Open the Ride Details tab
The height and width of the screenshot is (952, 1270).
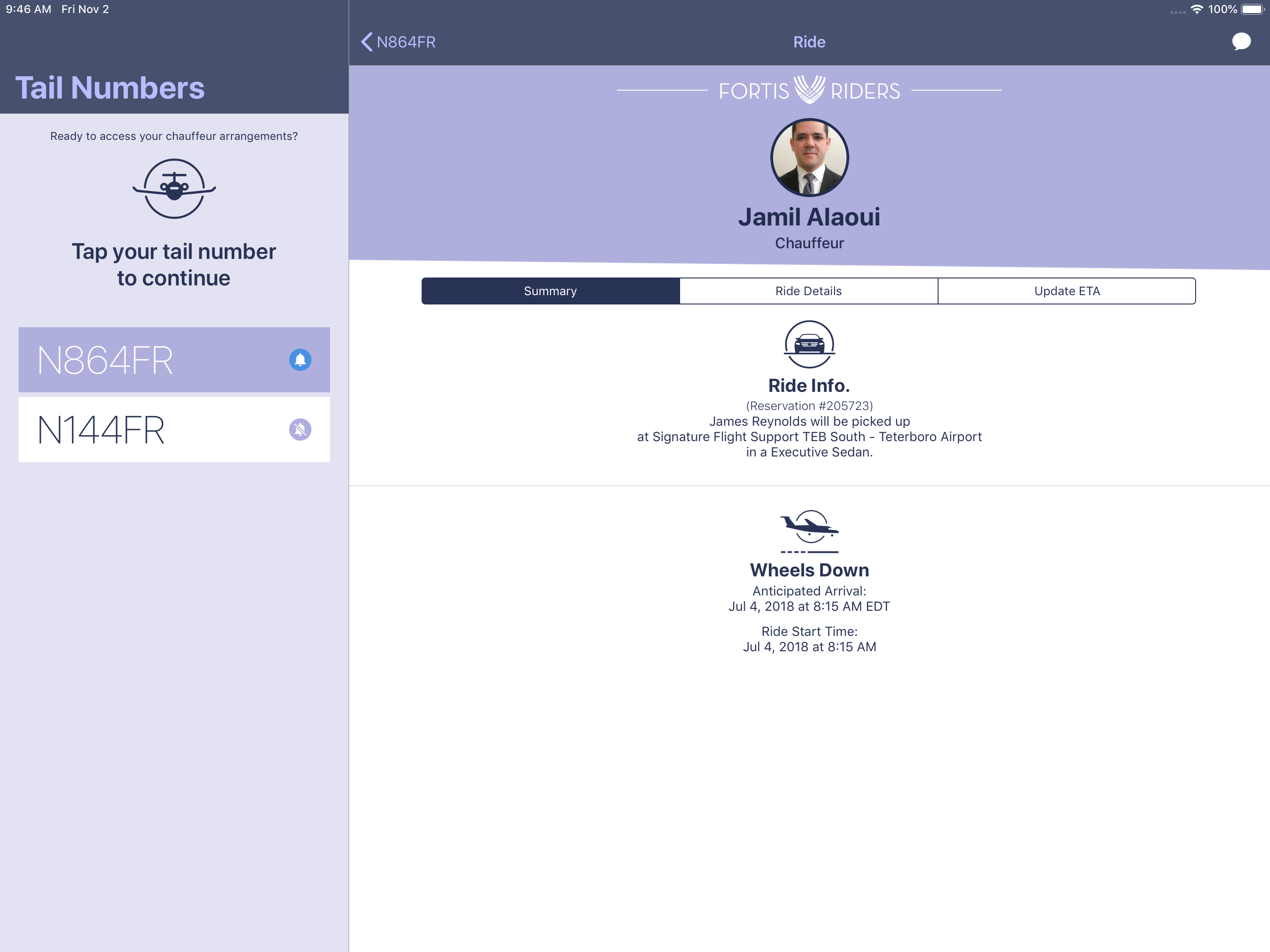pos(808,291)
